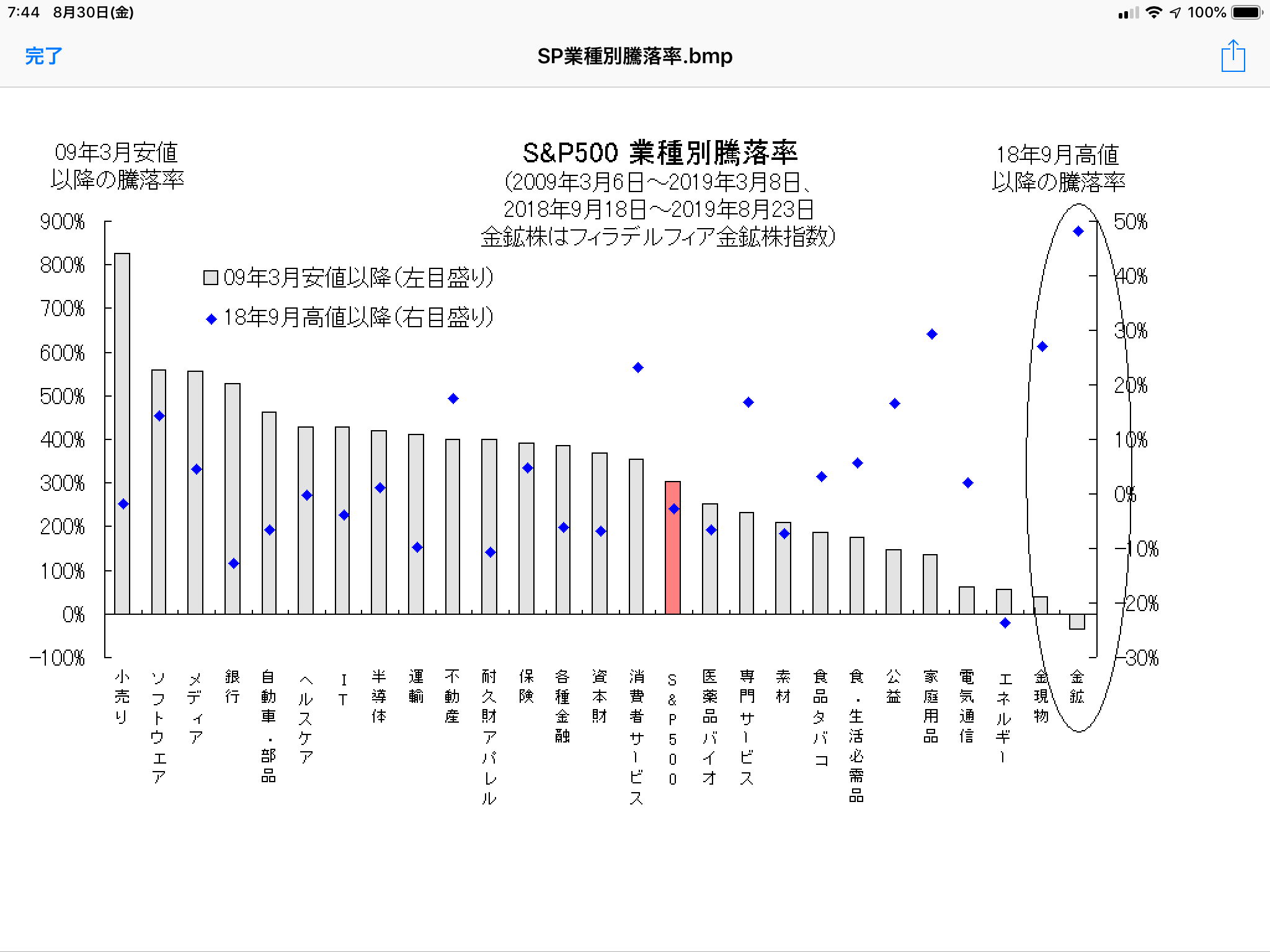Tap the Wi-Fi status icon
This screenshot has width=1270, height=952.
(1153, 12)
